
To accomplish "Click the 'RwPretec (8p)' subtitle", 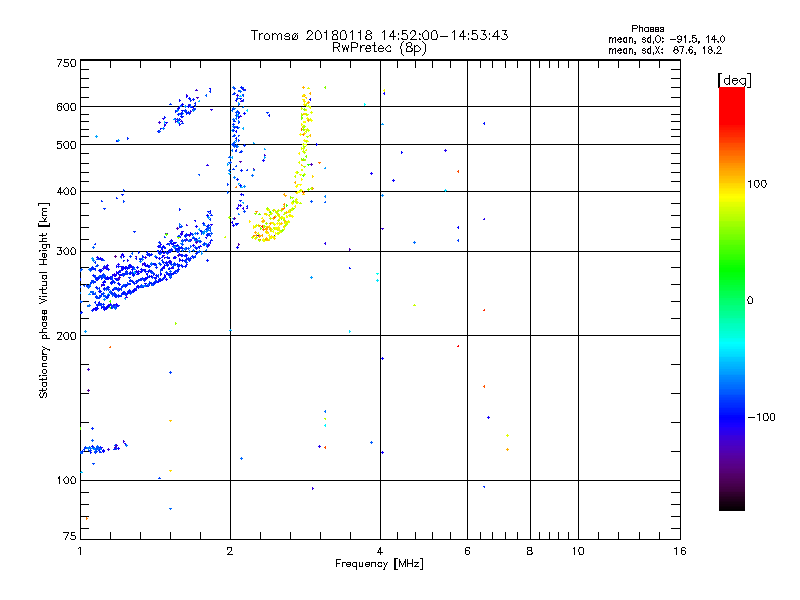I will tap(379, 48).
